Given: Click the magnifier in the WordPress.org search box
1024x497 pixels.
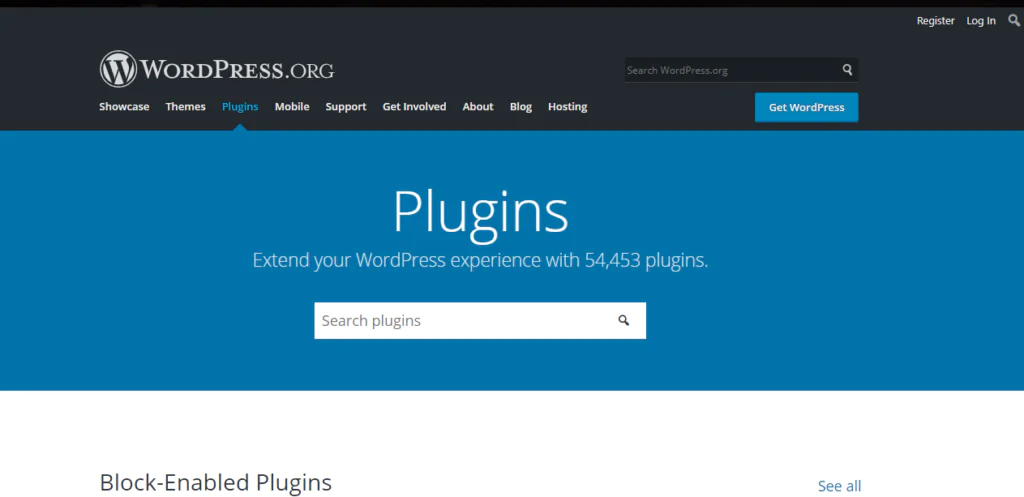Looking at the screenshot, I should (x=847, y=70).
